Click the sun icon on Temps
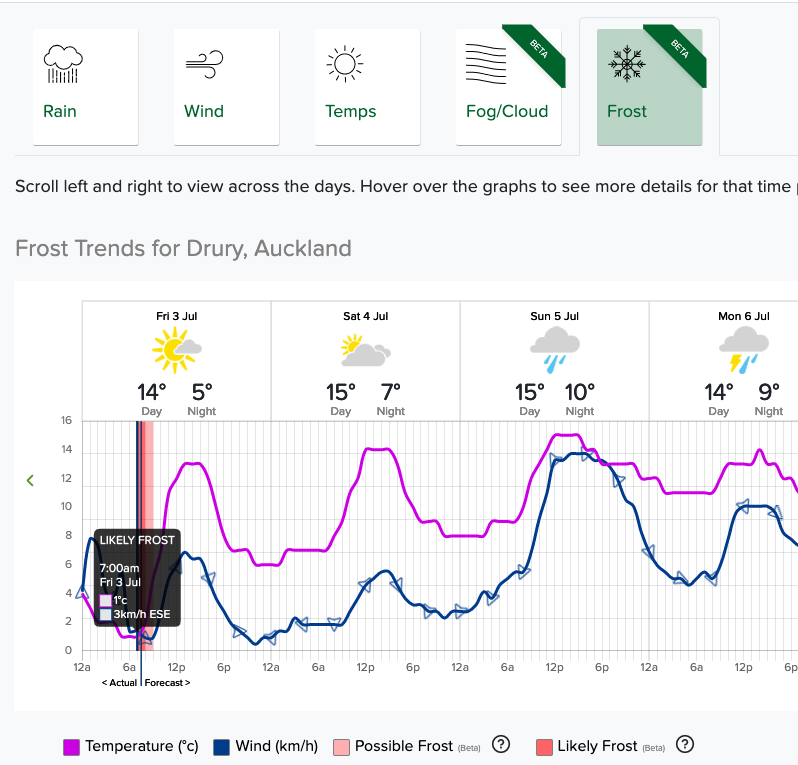This screenshot has height=765, width=798. (x=345, y=64)
